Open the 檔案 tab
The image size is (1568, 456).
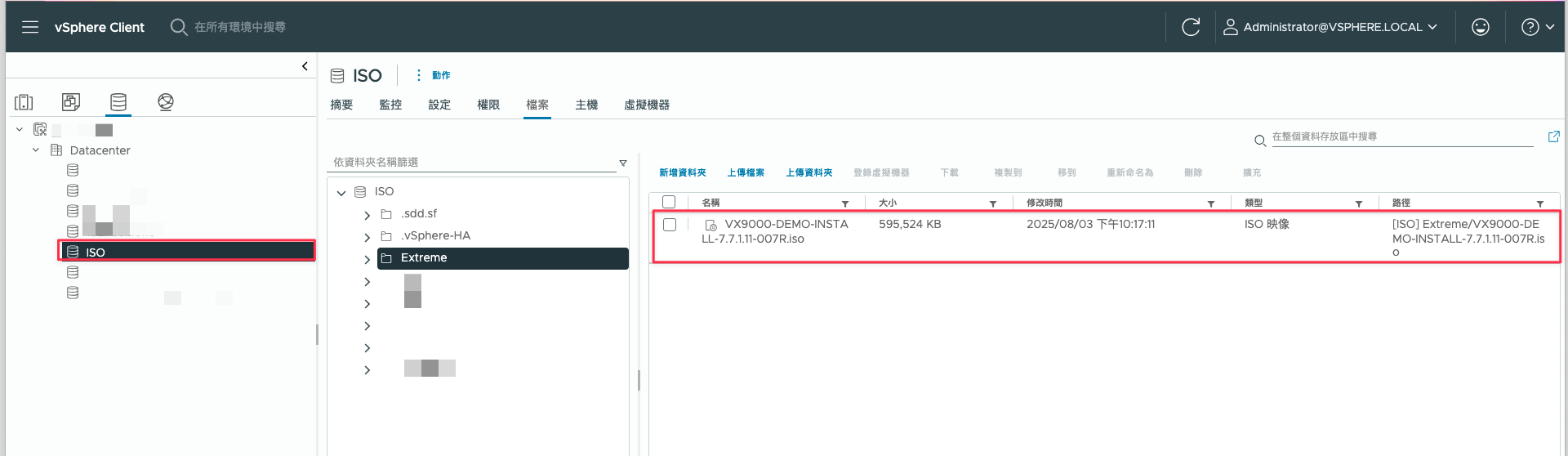pyautogui.click(x=537, y=105)
